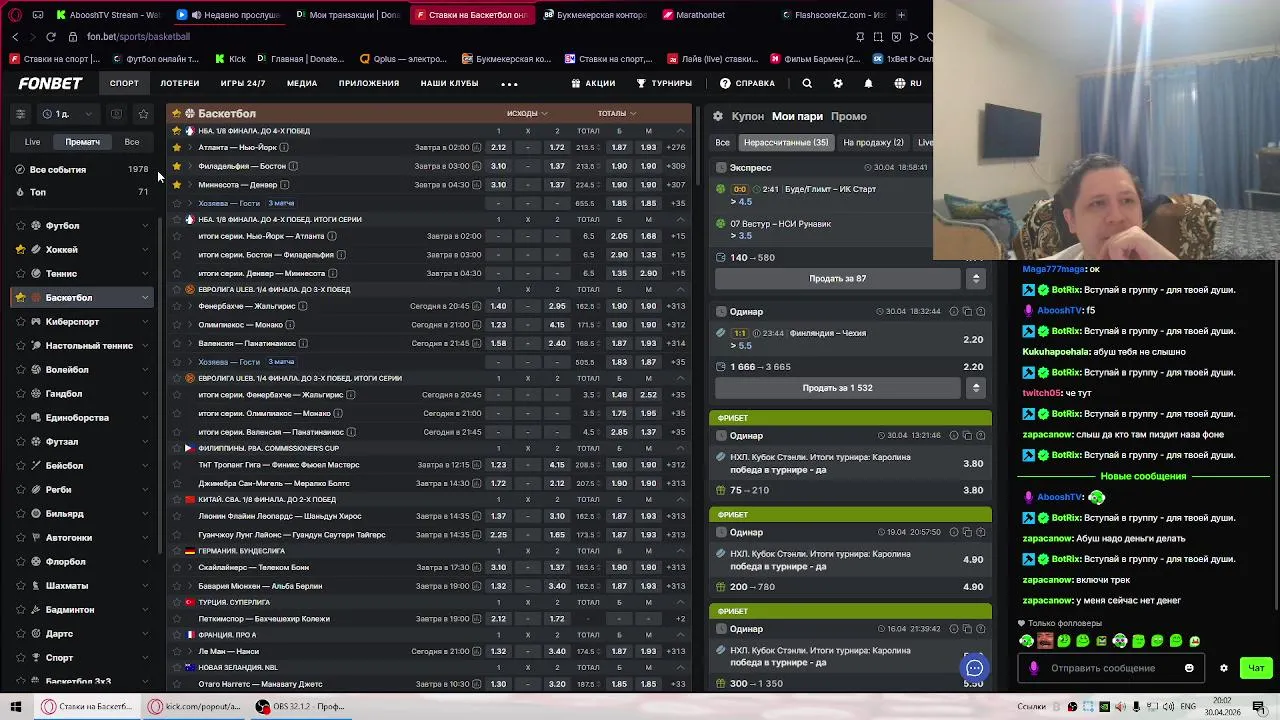The height and width of the screenshot is (720, 1280).
Task: Switch to the Все tab in sidebar
Action: [x=132, y=142]
